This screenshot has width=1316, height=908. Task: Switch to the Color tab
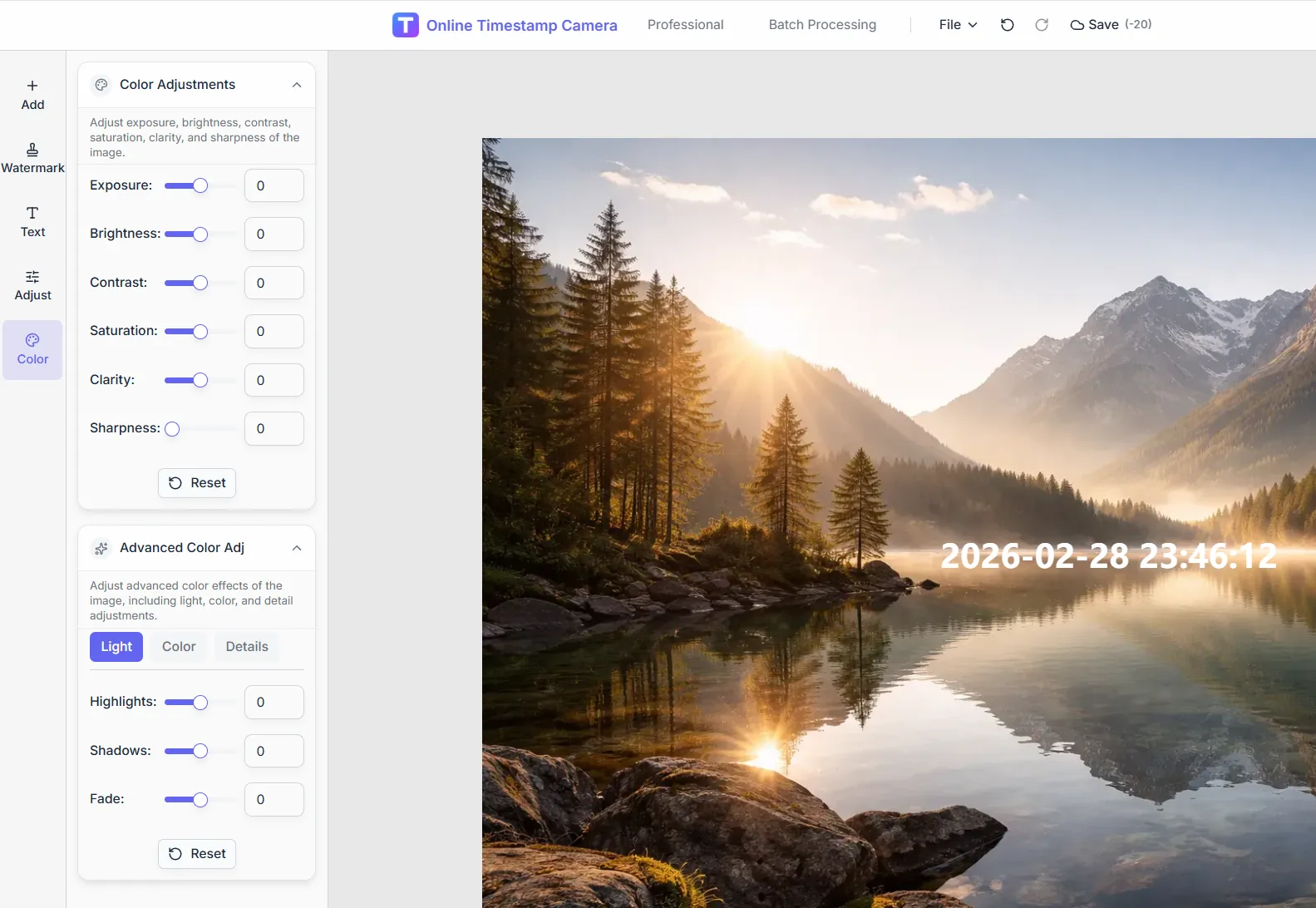click(179, 647)
